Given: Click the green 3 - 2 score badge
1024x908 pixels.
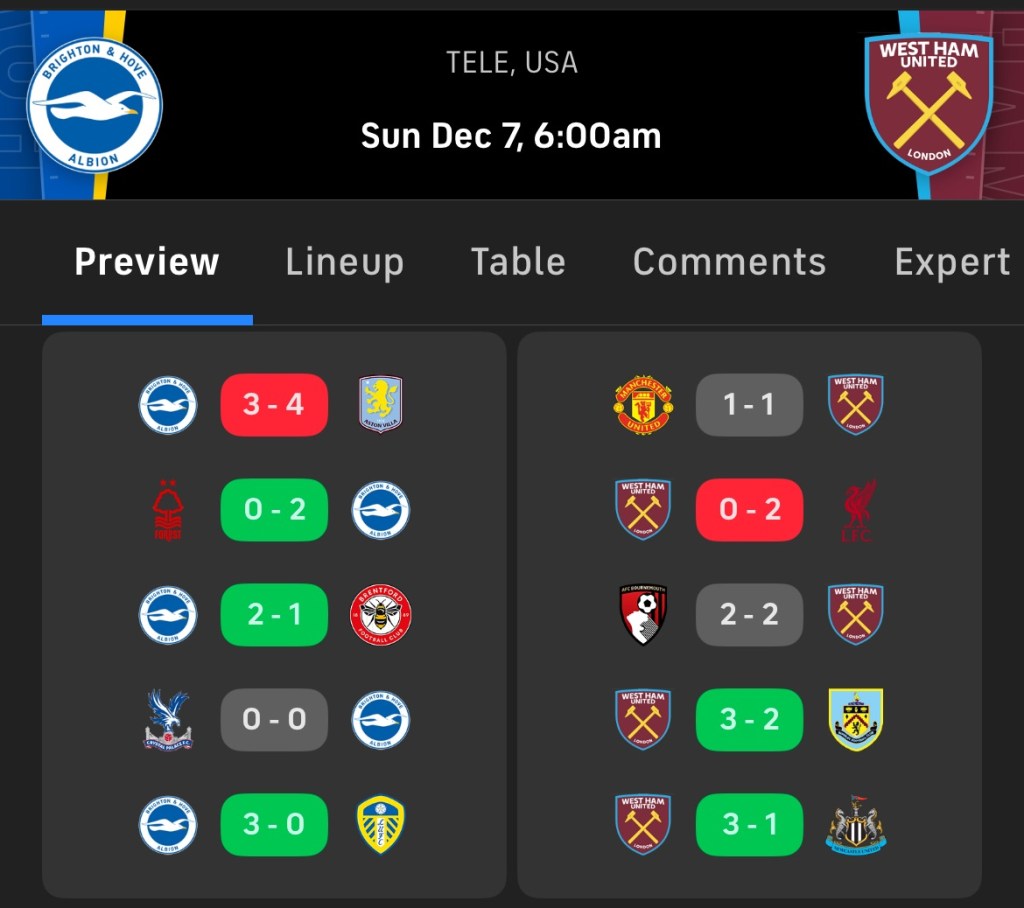Looking at the screenshot, I should click(x=749, y=720).
